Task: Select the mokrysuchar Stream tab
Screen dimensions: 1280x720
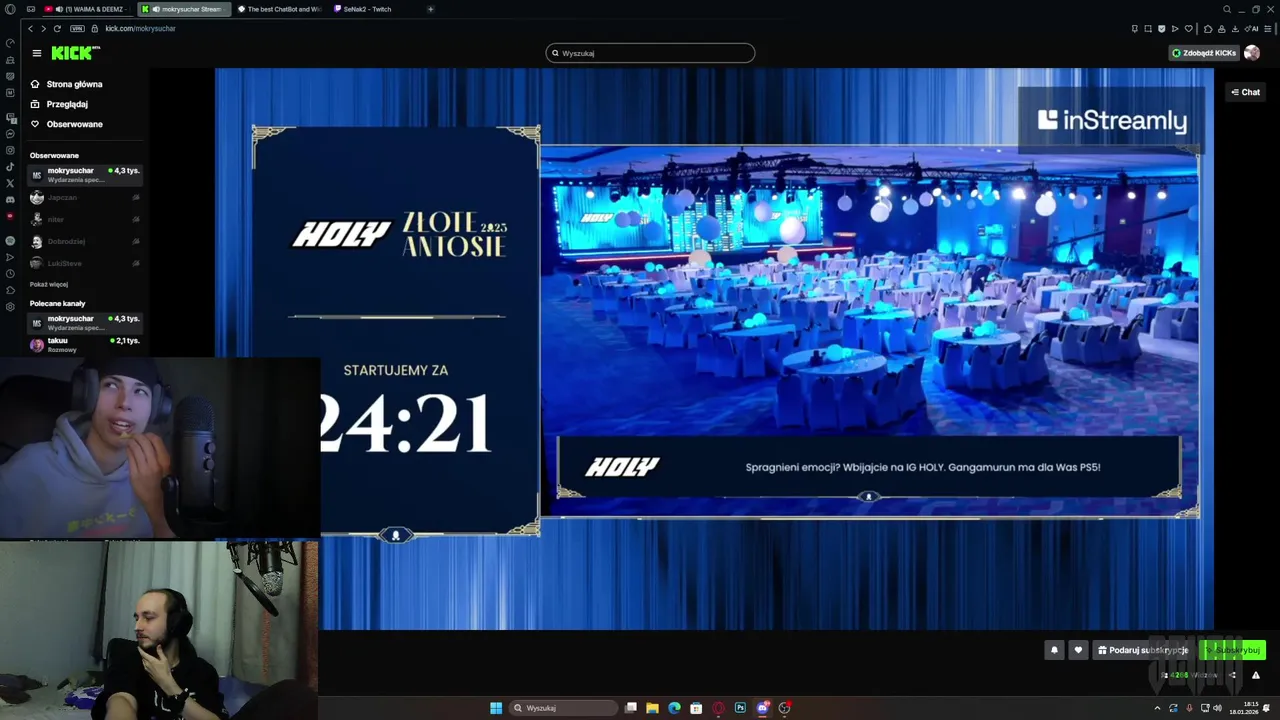Action: click(184, 9)
